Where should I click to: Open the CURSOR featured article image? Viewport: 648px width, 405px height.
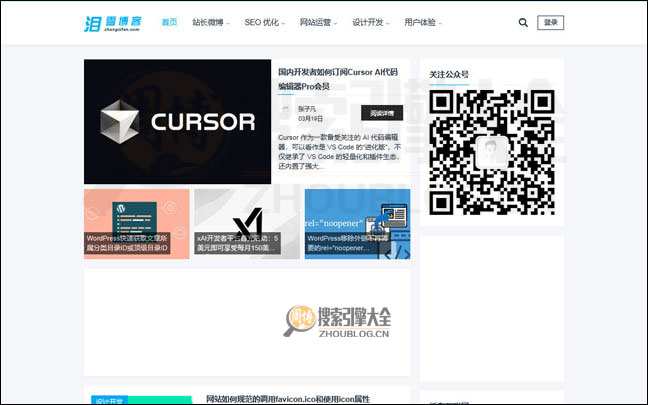point(177,122)
